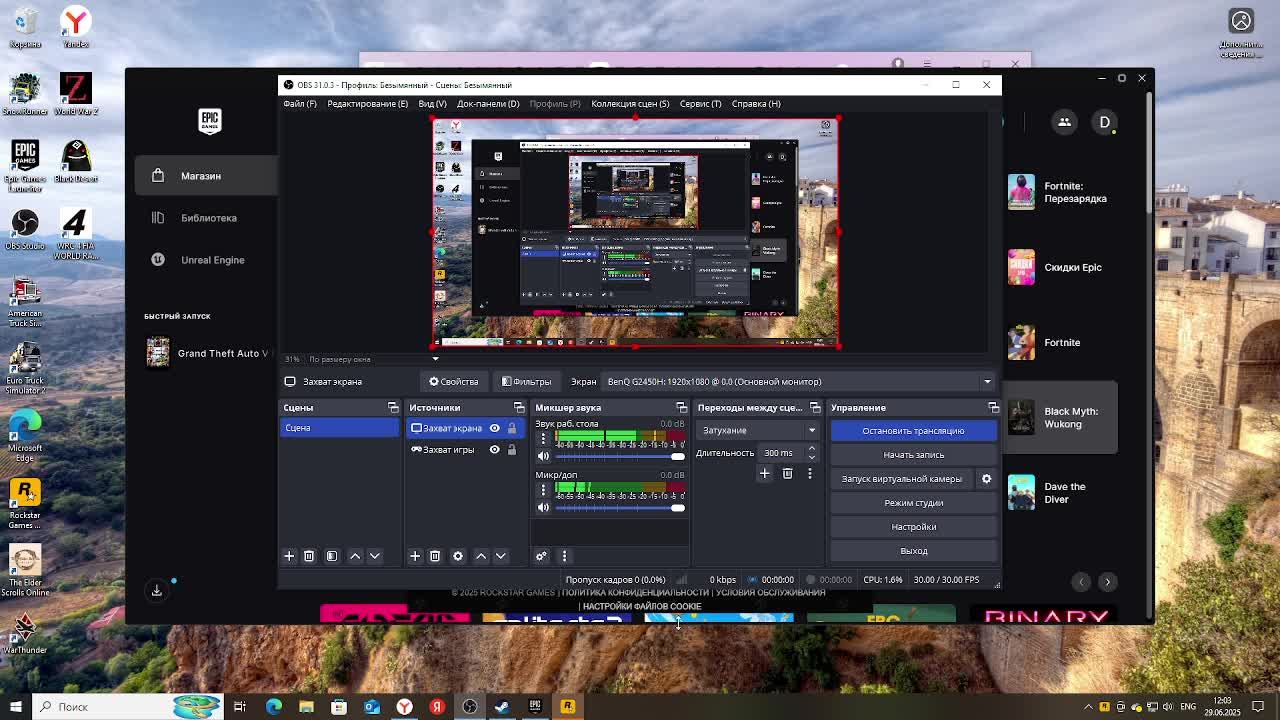Add a new scene with plus icon
1280x720 pixels.
click(289, 556)
